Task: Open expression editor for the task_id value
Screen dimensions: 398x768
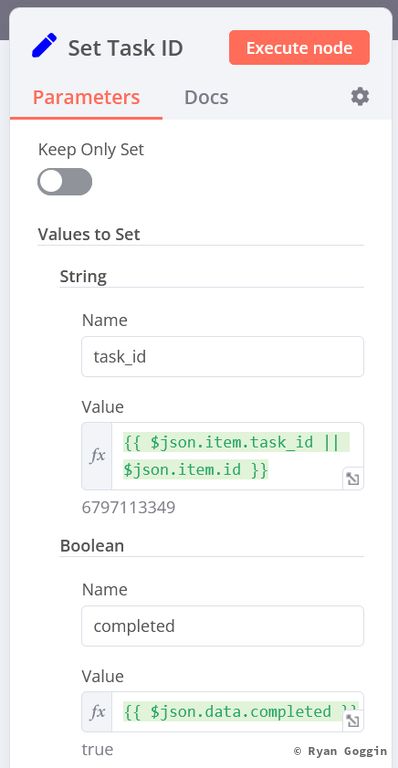Action: pyautogui.click(x=352, y=479)
